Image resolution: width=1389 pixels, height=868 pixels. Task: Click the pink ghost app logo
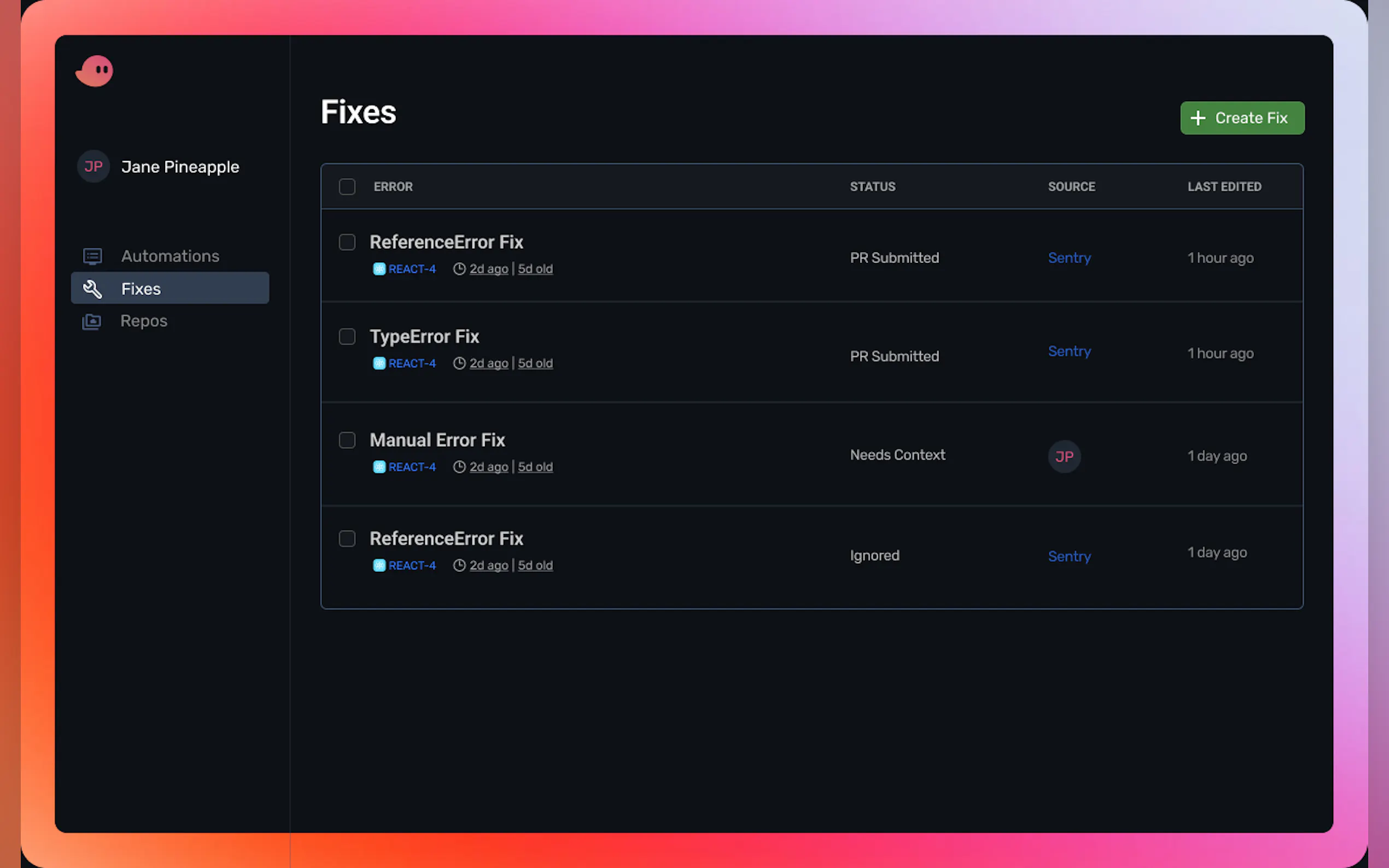pos(94,71)
